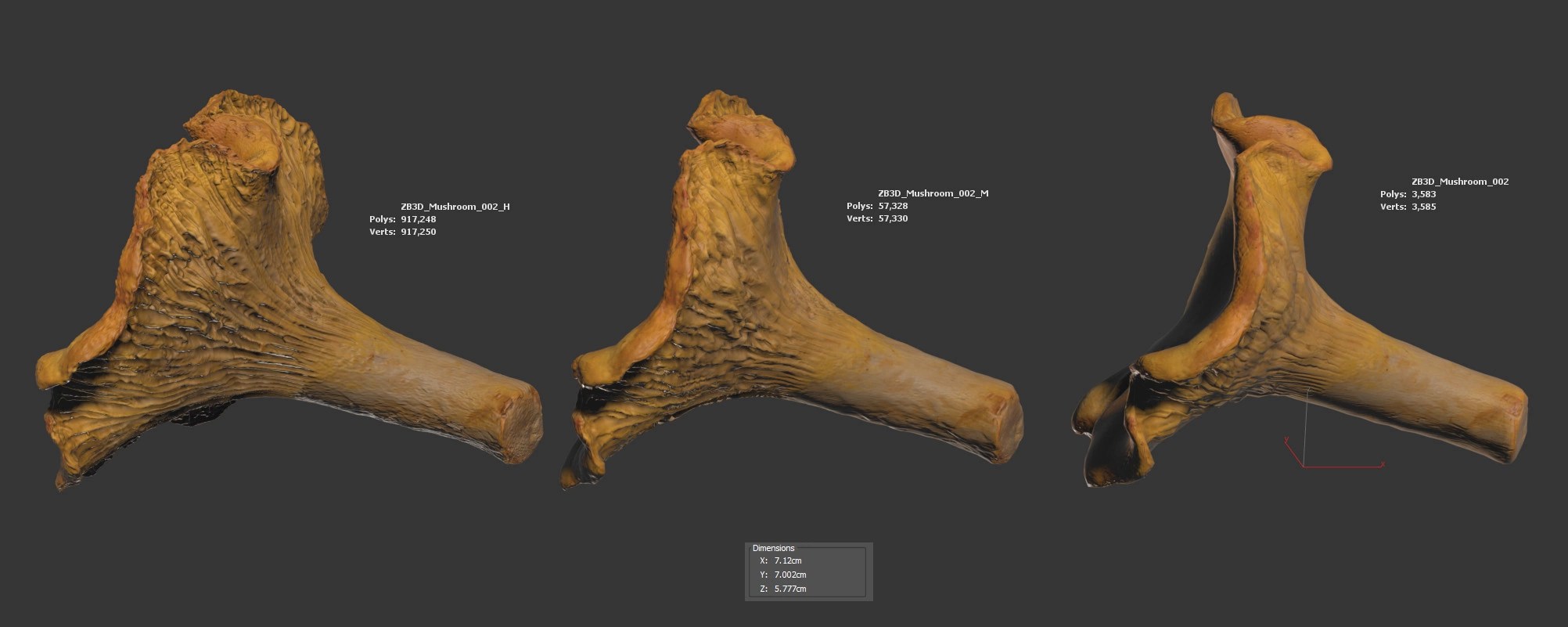Click the X dimension value 7.12cm
The height and width of the screenshot is (627, 1568).
click(788, 560)
